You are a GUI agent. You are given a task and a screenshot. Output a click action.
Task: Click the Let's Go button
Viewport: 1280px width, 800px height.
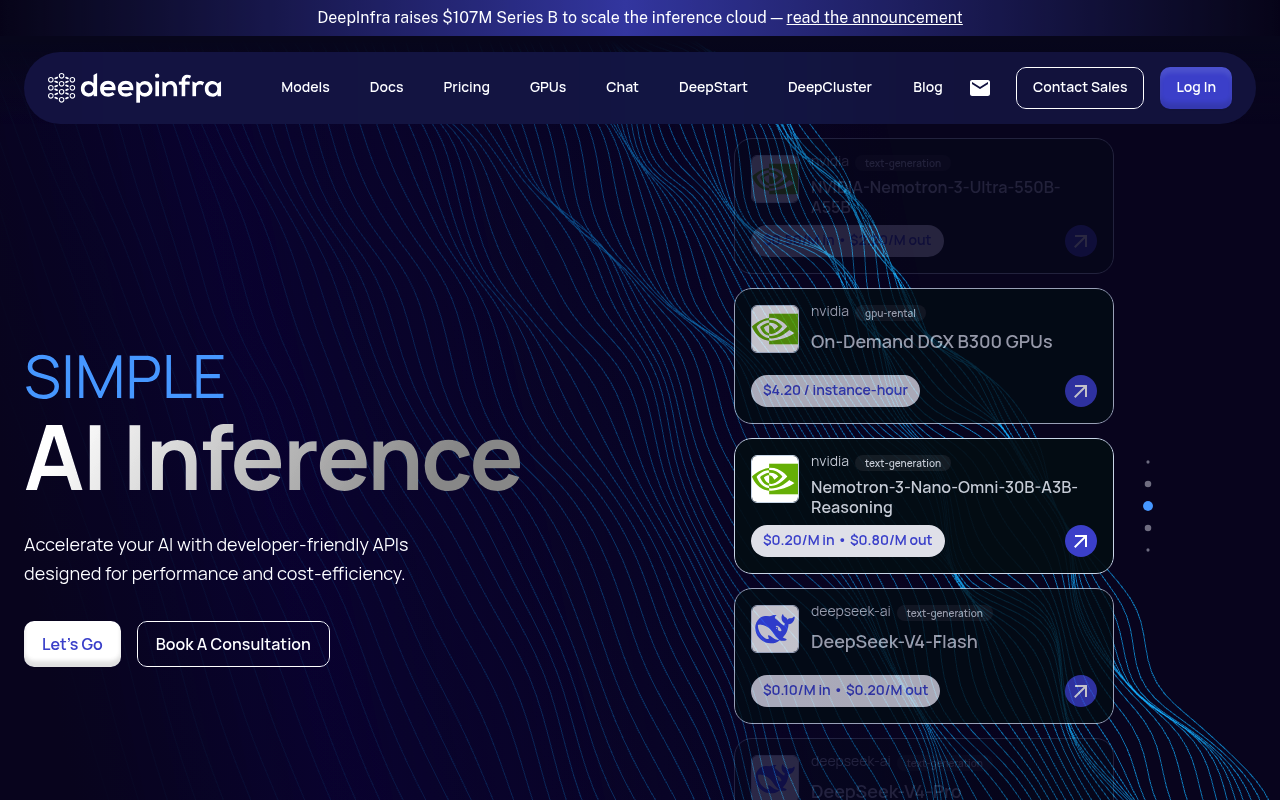pos(72,644)
